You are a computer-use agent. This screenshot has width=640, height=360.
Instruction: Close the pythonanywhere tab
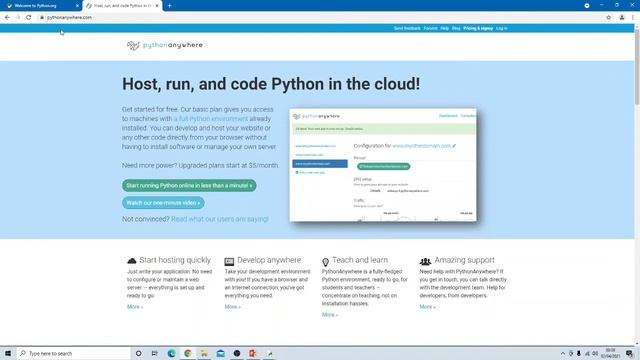pyautogui.click(x=157, y=6)
